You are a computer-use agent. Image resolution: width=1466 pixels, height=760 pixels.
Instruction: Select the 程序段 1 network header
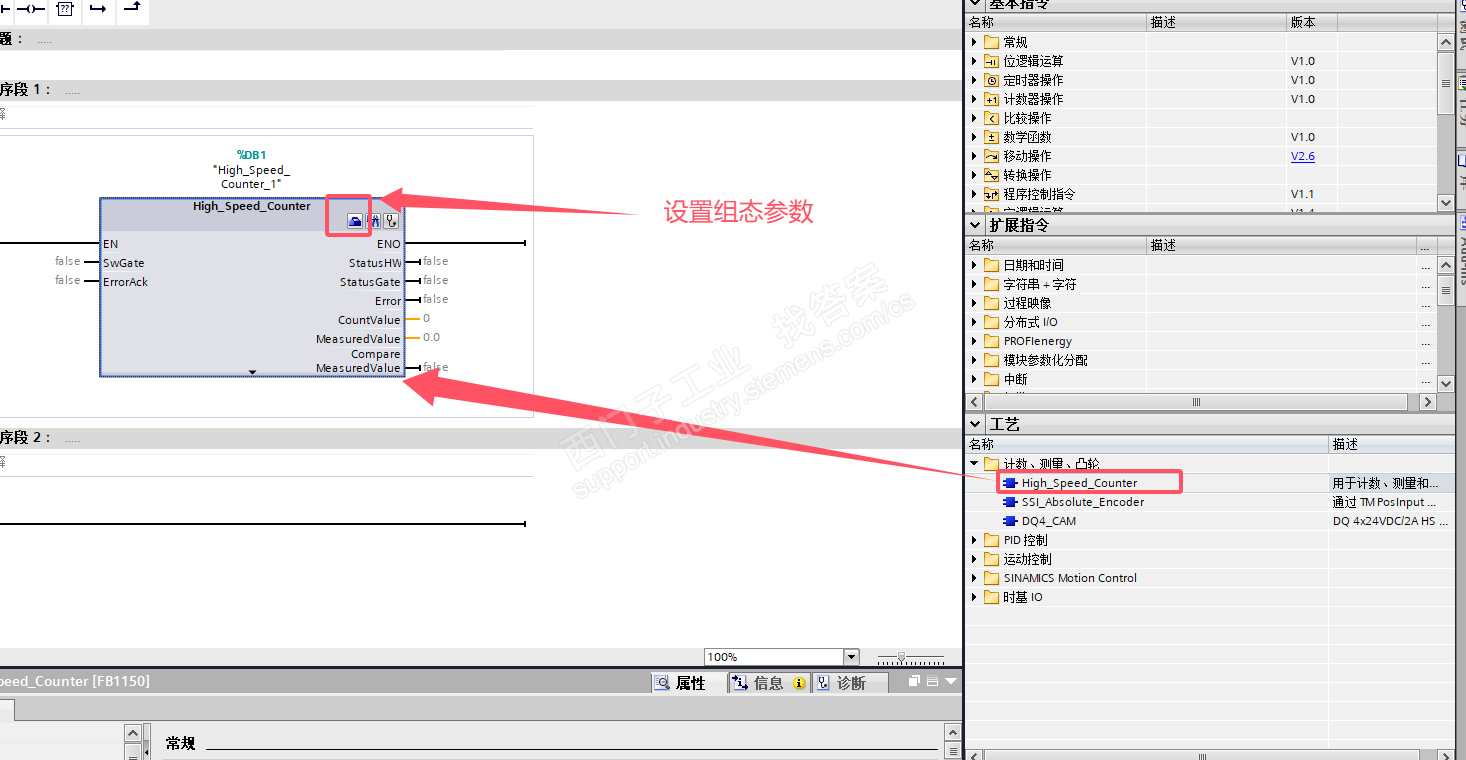[x=480, y=90]
